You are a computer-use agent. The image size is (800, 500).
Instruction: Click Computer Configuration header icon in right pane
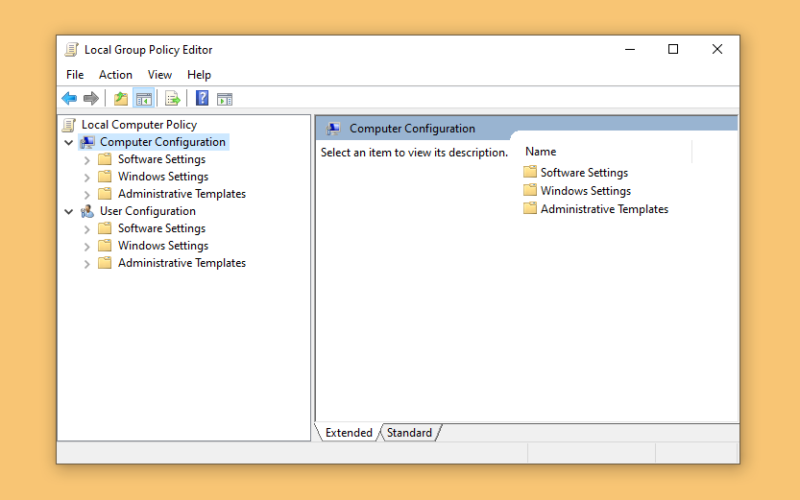tap(334, 129)
